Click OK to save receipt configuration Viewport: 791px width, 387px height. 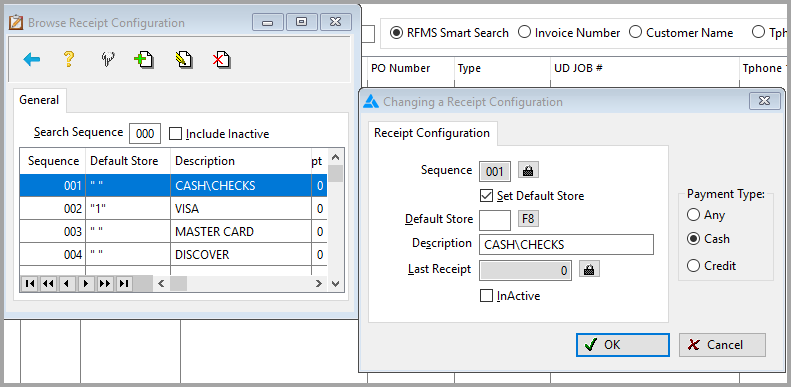(x=623, y=345)
